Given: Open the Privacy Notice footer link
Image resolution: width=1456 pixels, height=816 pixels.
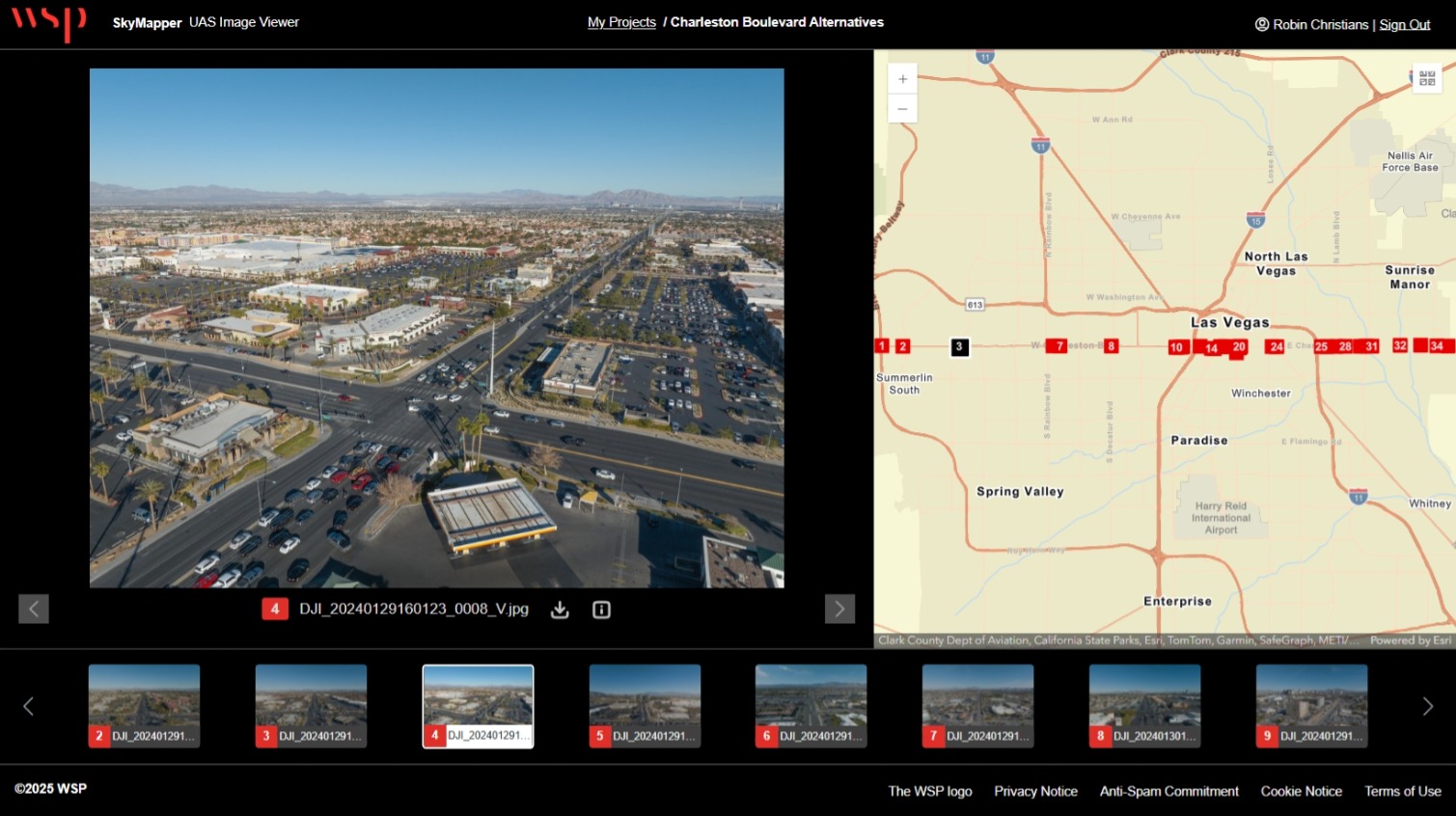Looking at the screenshot, I should (1035, 791).
